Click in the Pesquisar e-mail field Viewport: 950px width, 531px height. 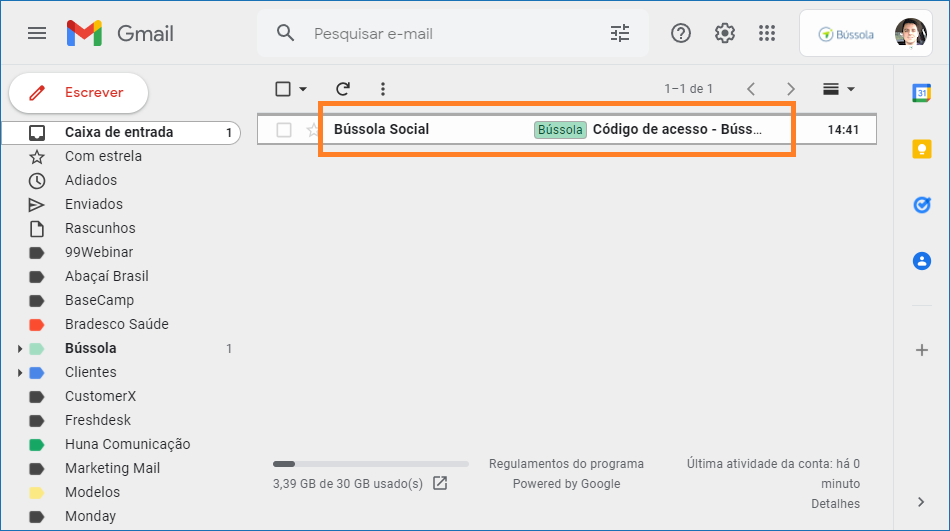(453, 33)
